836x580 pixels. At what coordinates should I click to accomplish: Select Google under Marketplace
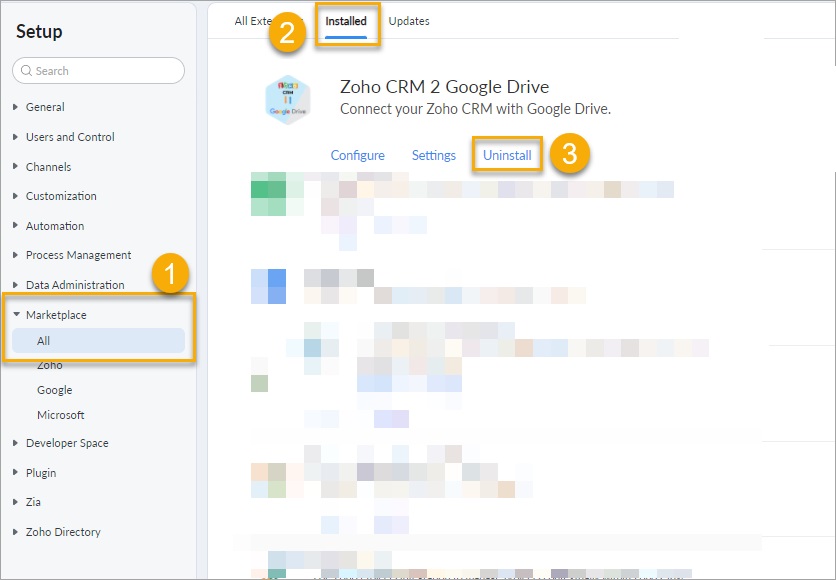54,390
